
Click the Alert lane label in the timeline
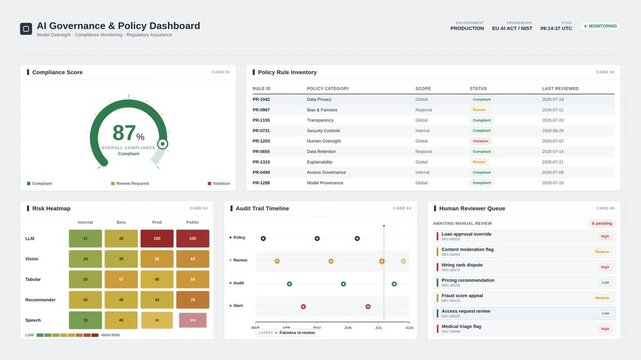[x=237, y=306]
